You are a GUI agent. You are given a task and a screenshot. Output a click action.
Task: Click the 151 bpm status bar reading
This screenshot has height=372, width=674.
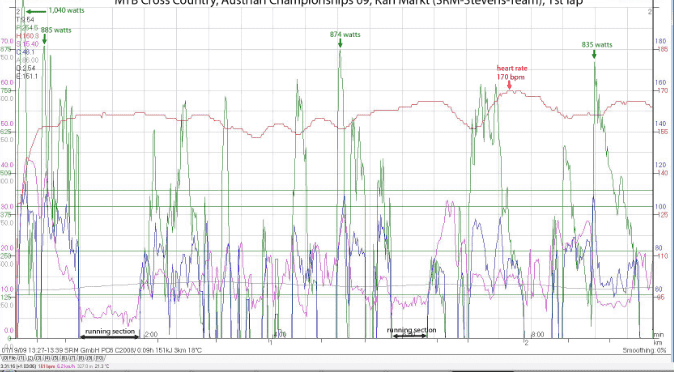pos(46,366)
